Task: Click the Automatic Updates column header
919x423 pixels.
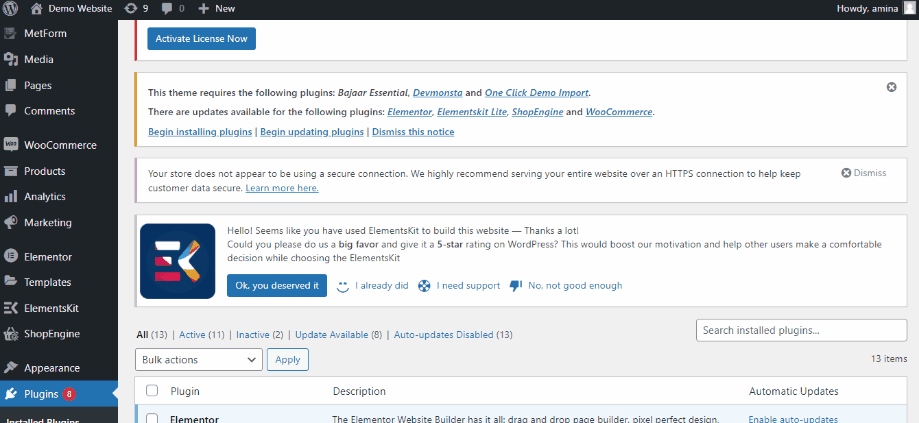Action: [x=794, y=391]
